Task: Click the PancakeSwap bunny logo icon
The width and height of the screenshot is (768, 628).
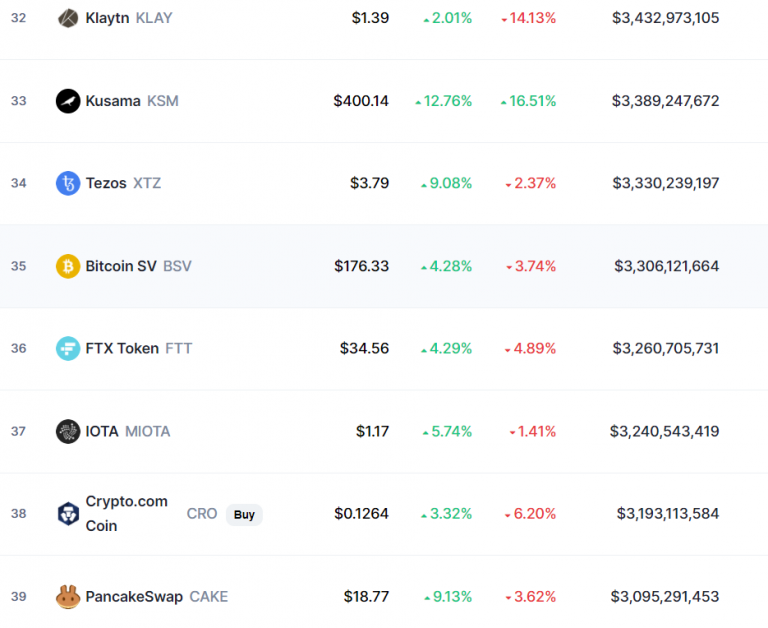Action: tap(68, 596)
